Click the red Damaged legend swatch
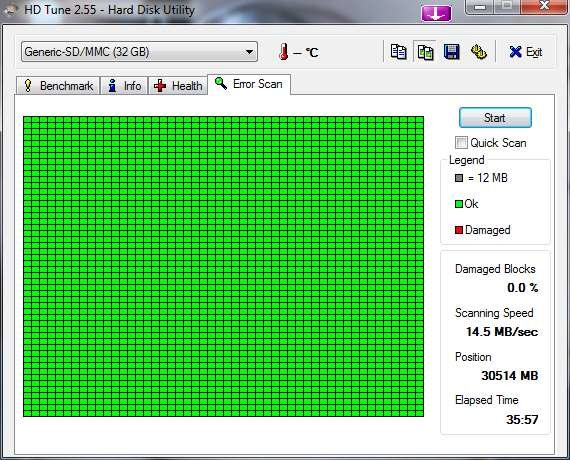Viewport: 570px width, 460px height. click(x=459, y=230)
